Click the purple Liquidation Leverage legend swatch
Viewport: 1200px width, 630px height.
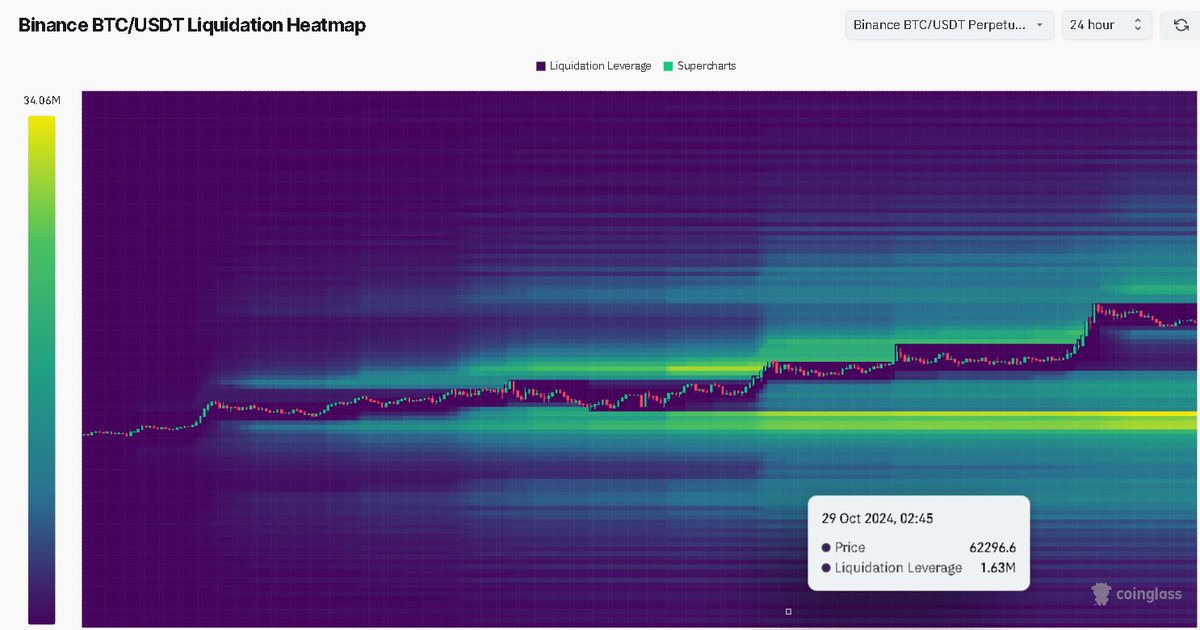(x=538, y=66)
